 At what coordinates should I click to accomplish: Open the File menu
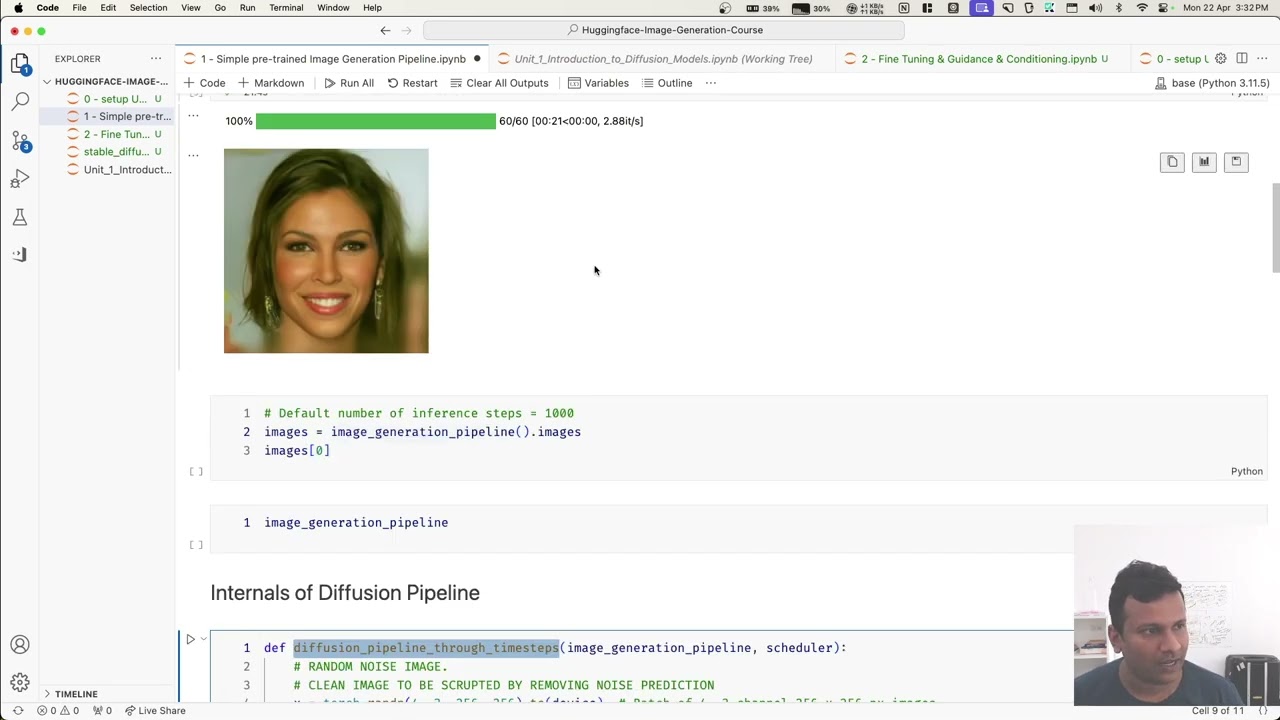pos(79,8)
